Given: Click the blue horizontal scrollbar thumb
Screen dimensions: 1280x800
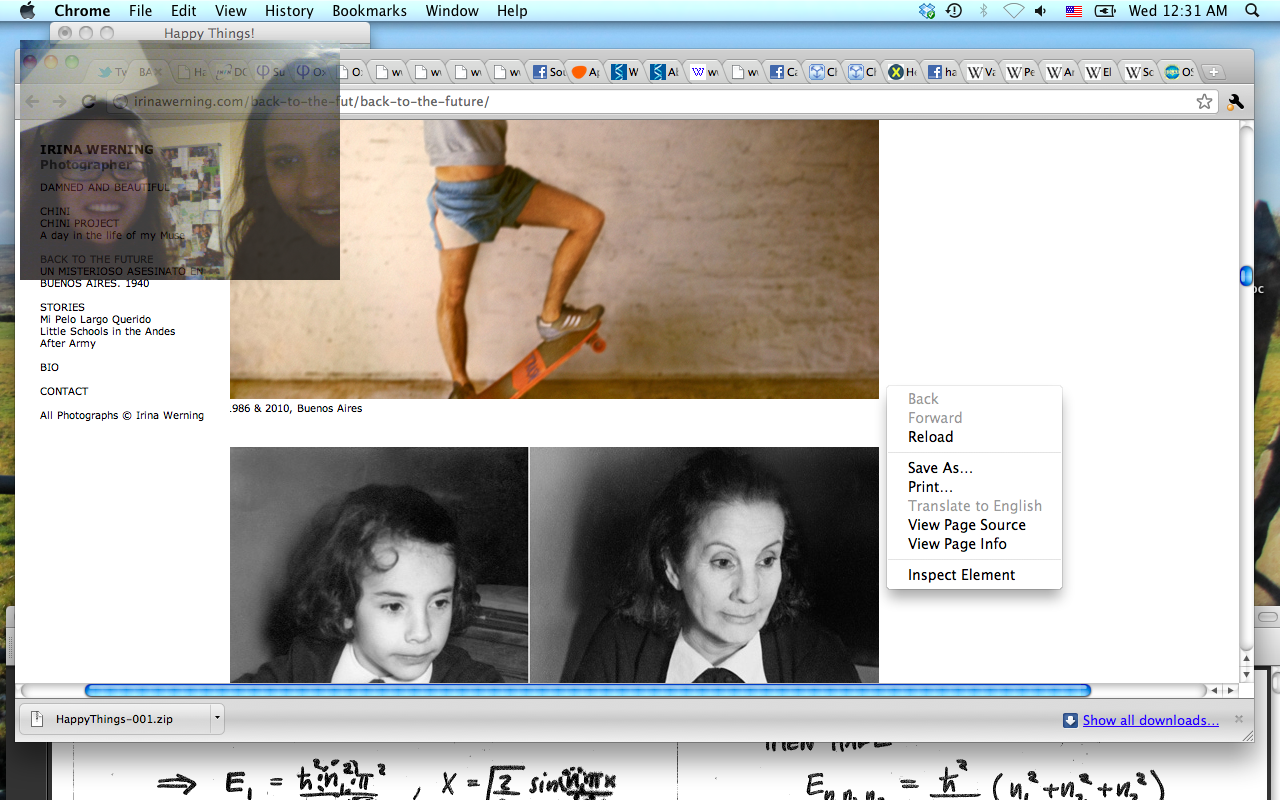Looking at the screenshot, I should [x=587, y=690].
